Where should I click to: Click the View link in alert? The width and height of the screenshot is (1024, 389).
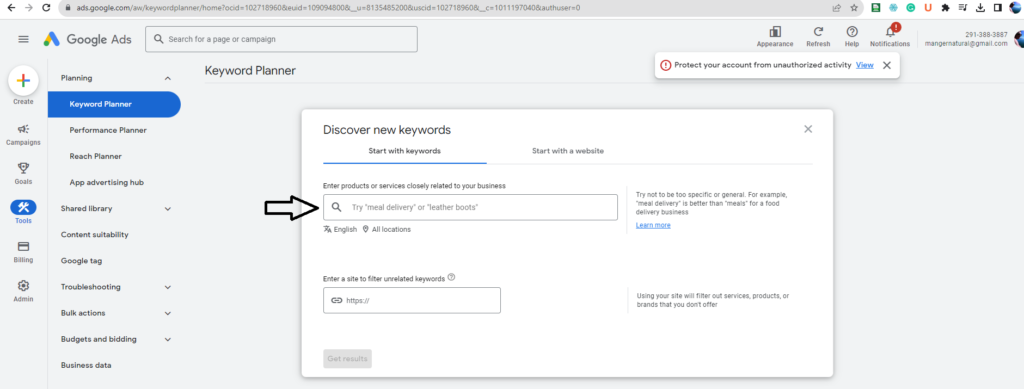coord(865,65)
